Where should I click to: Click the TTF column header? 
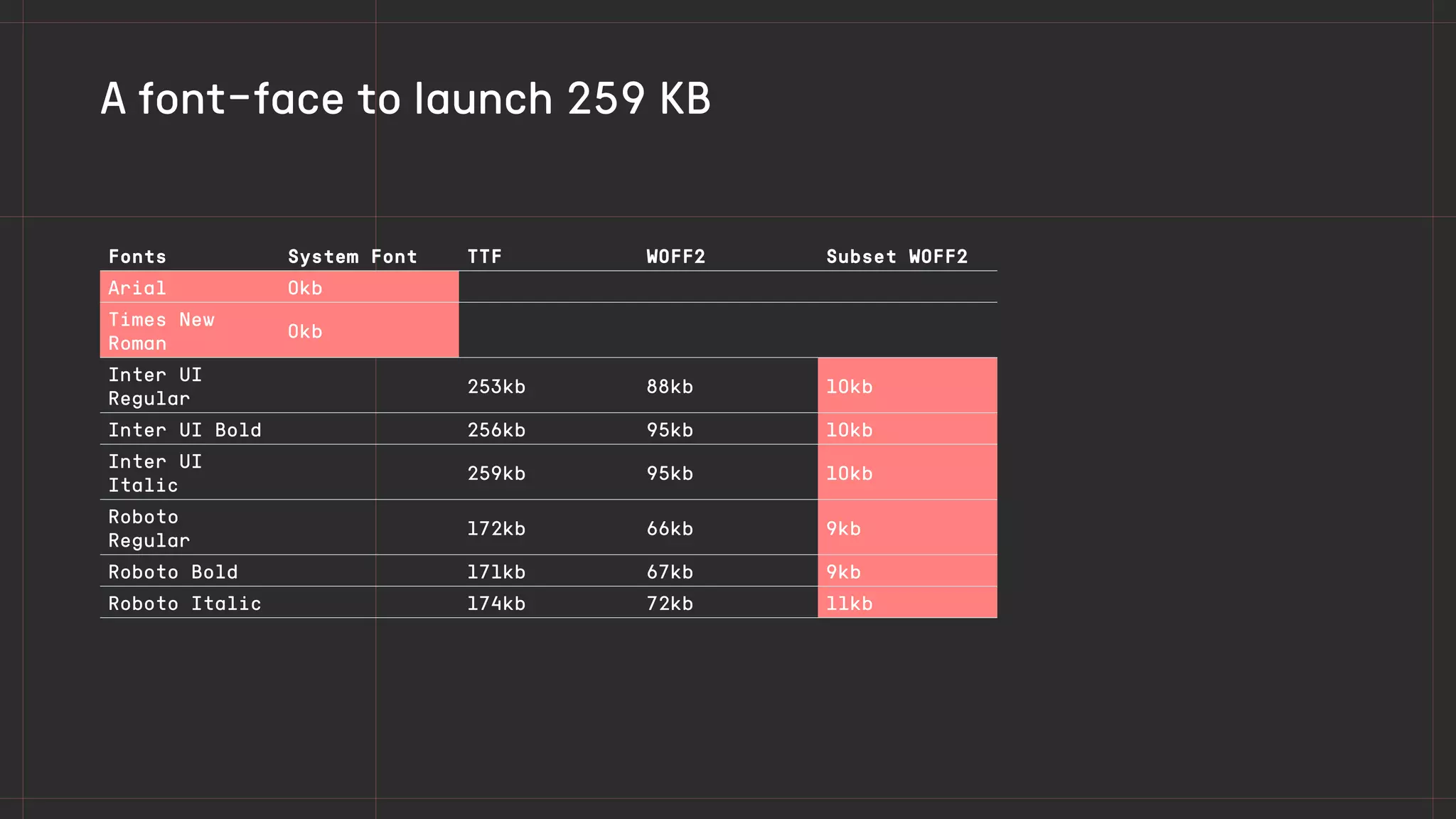pos(485,257)
